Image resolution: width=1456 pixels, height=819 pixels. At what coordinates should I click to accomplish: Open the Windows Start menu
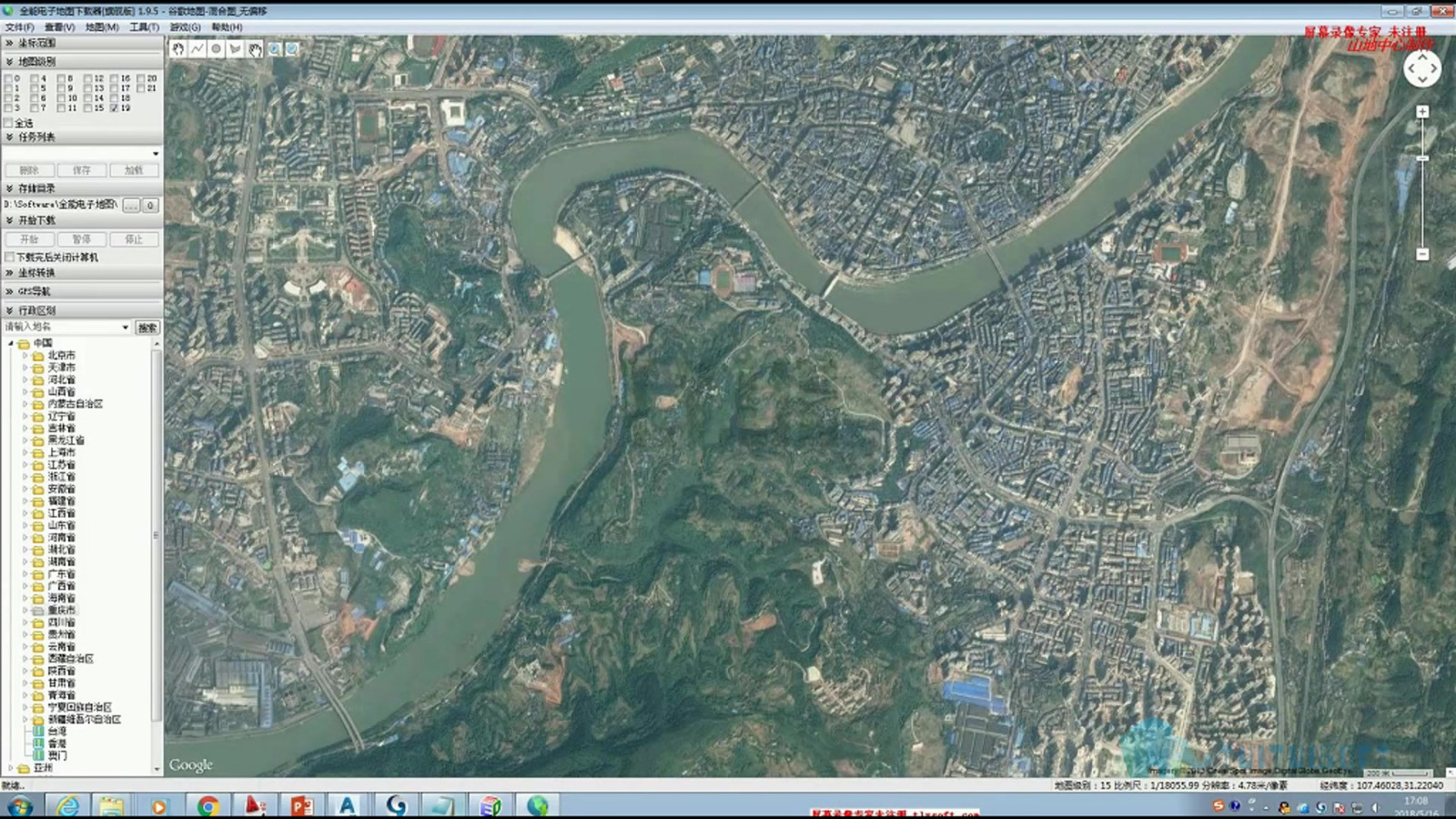[x=20, y=805]
